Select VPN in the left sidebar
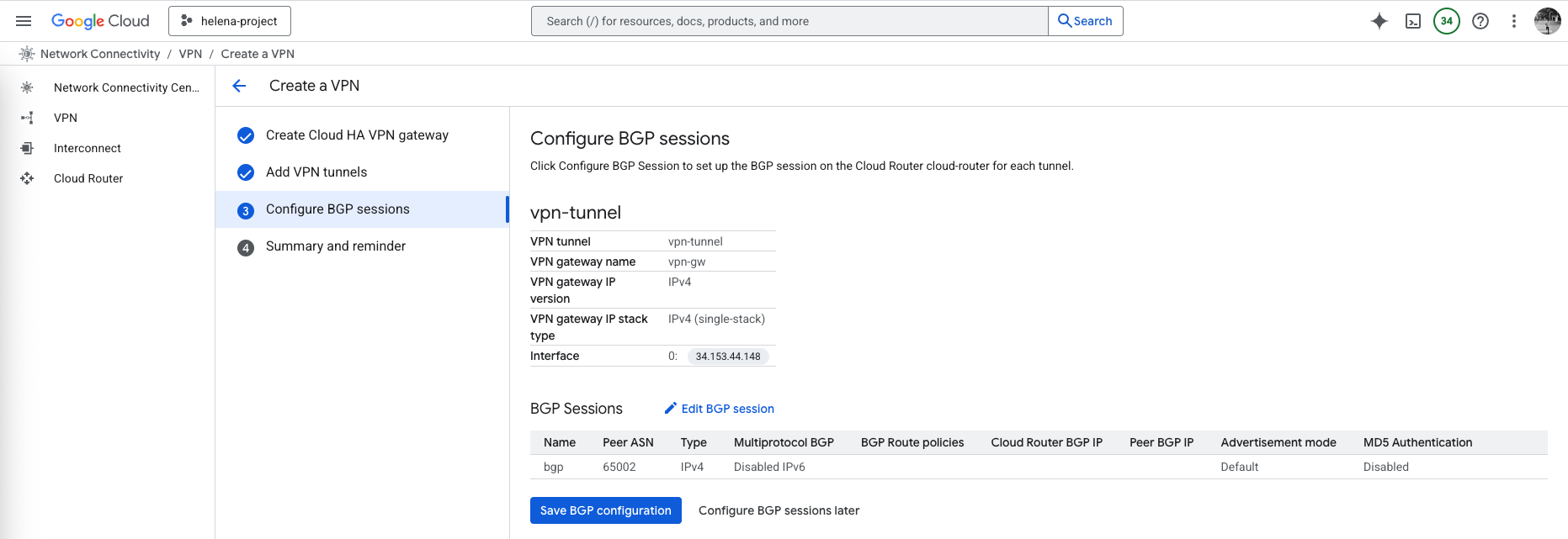1568x539 pixels. coord(66,118)
